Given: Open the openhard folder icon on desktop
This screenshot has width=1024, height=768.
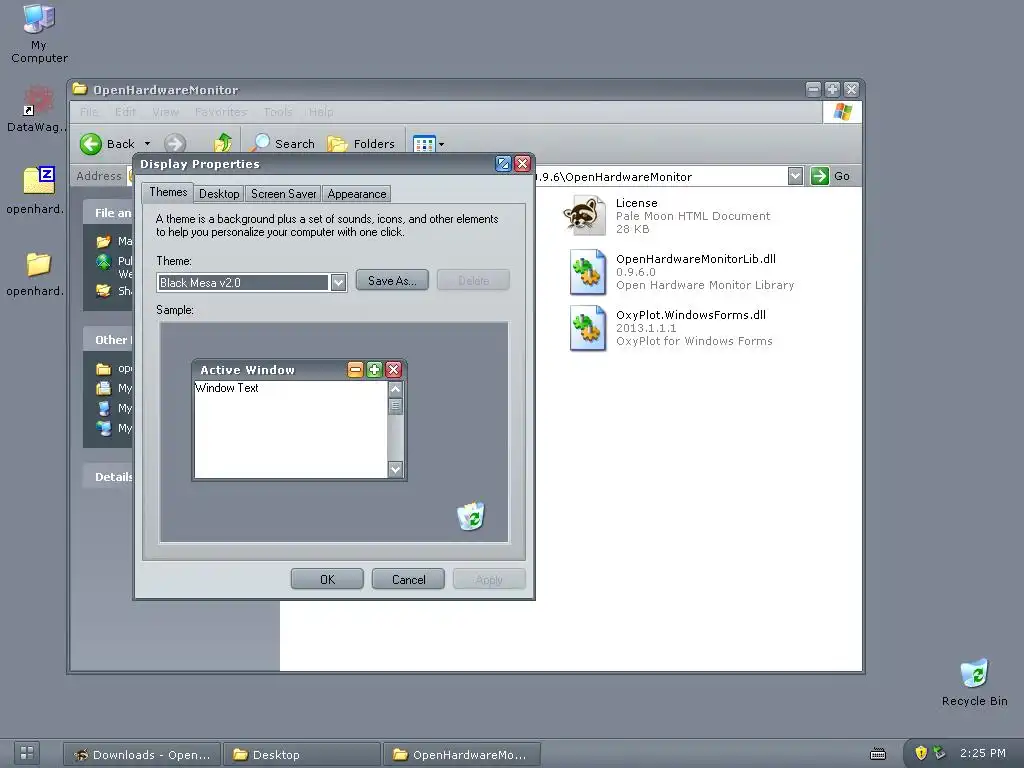Looking at the screenshot, I should click(x=39, y=264).
